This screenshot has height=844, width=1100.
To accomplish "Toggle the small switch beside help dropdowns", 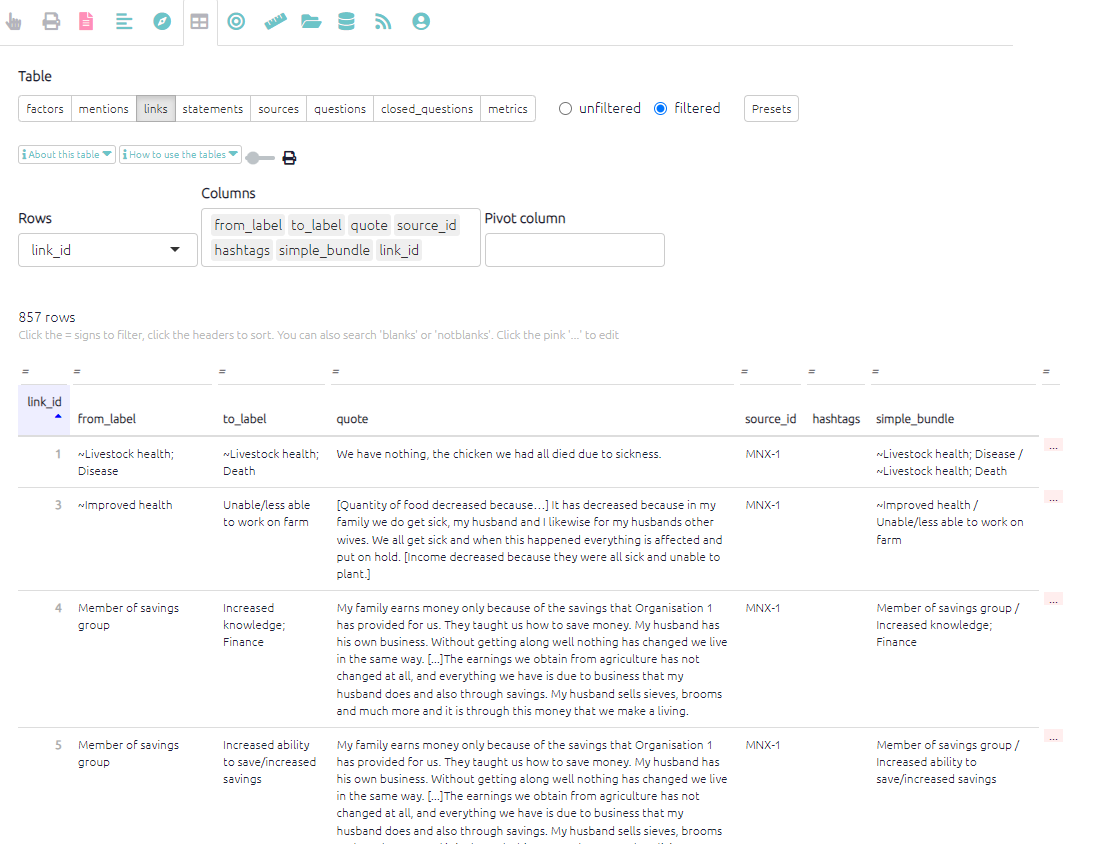I will [x=259, y=158].
